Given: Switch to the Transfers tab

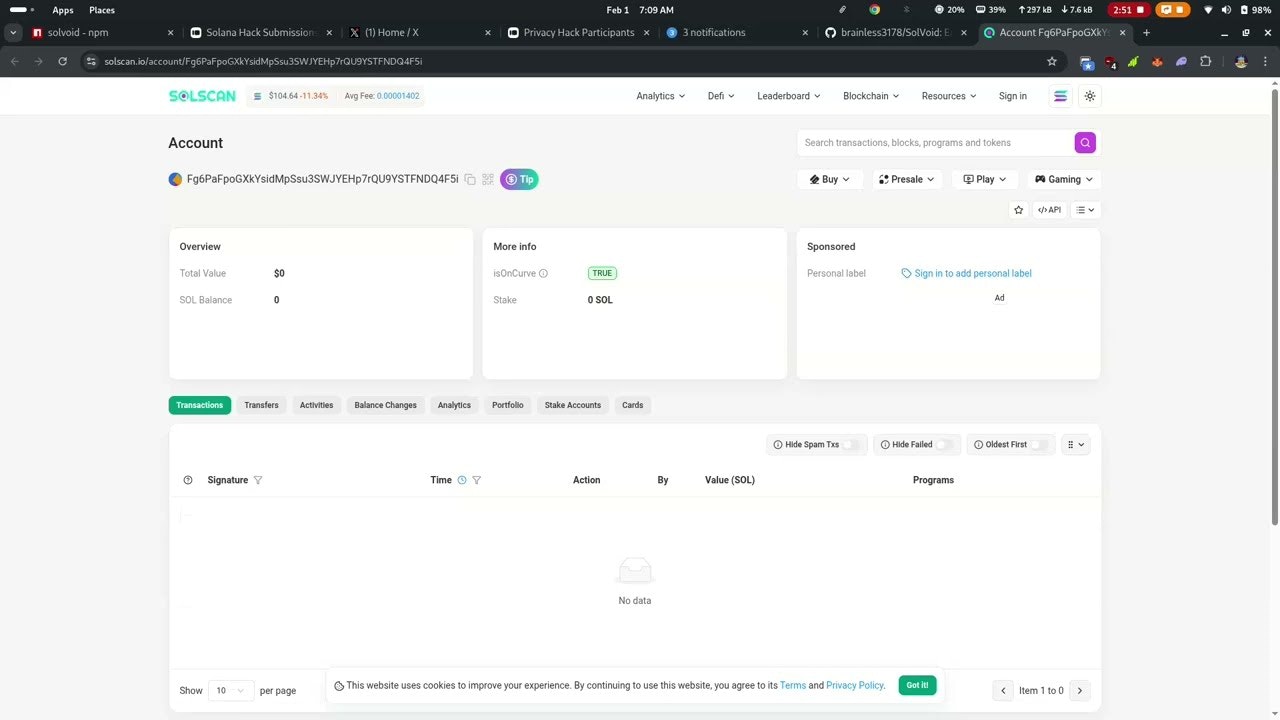Looking at the screenshot, I should tap(261, 405).
